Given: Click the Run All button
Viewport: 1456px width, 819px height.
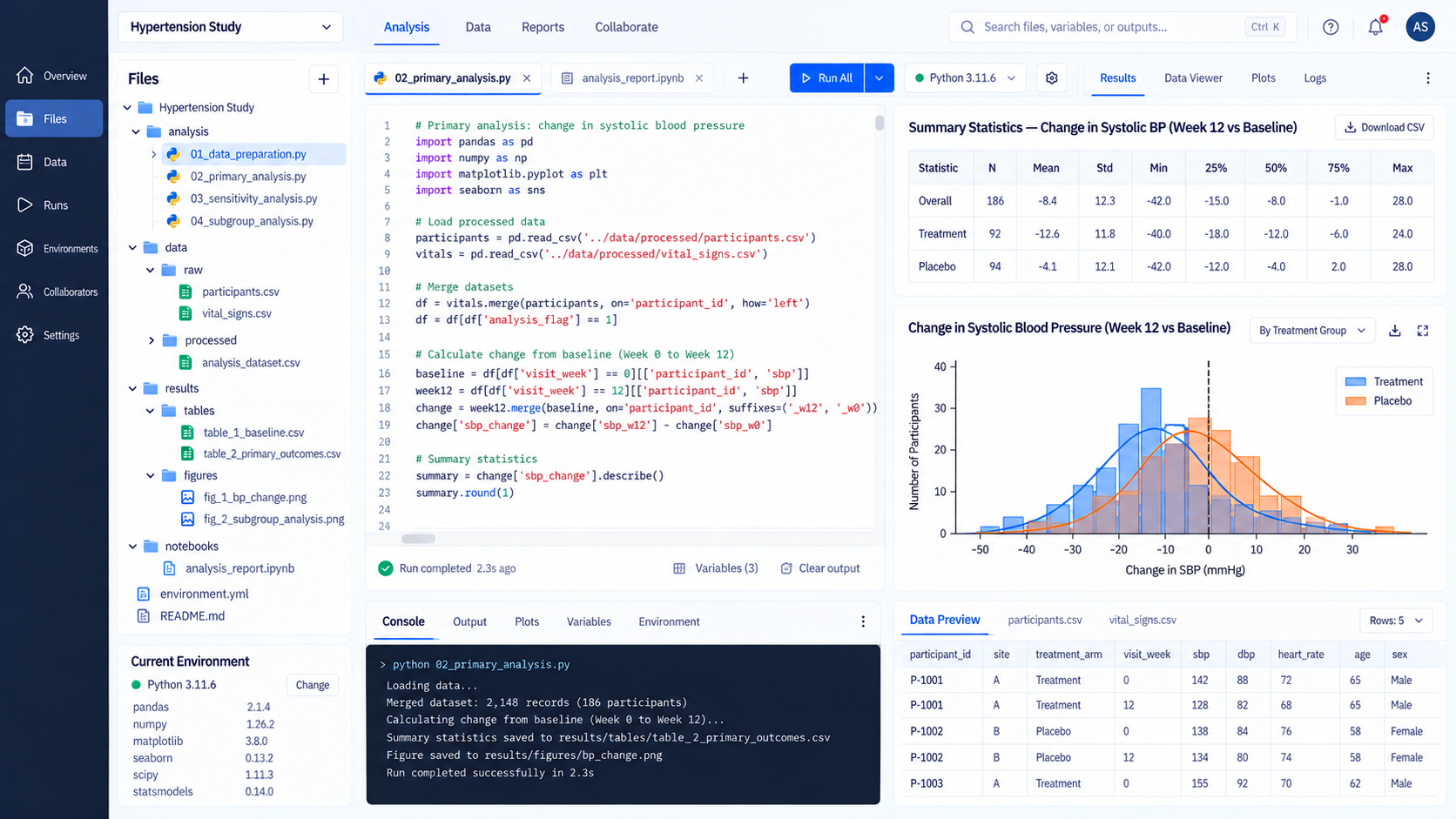Looking at the screenshot, I should pos(827,78).
